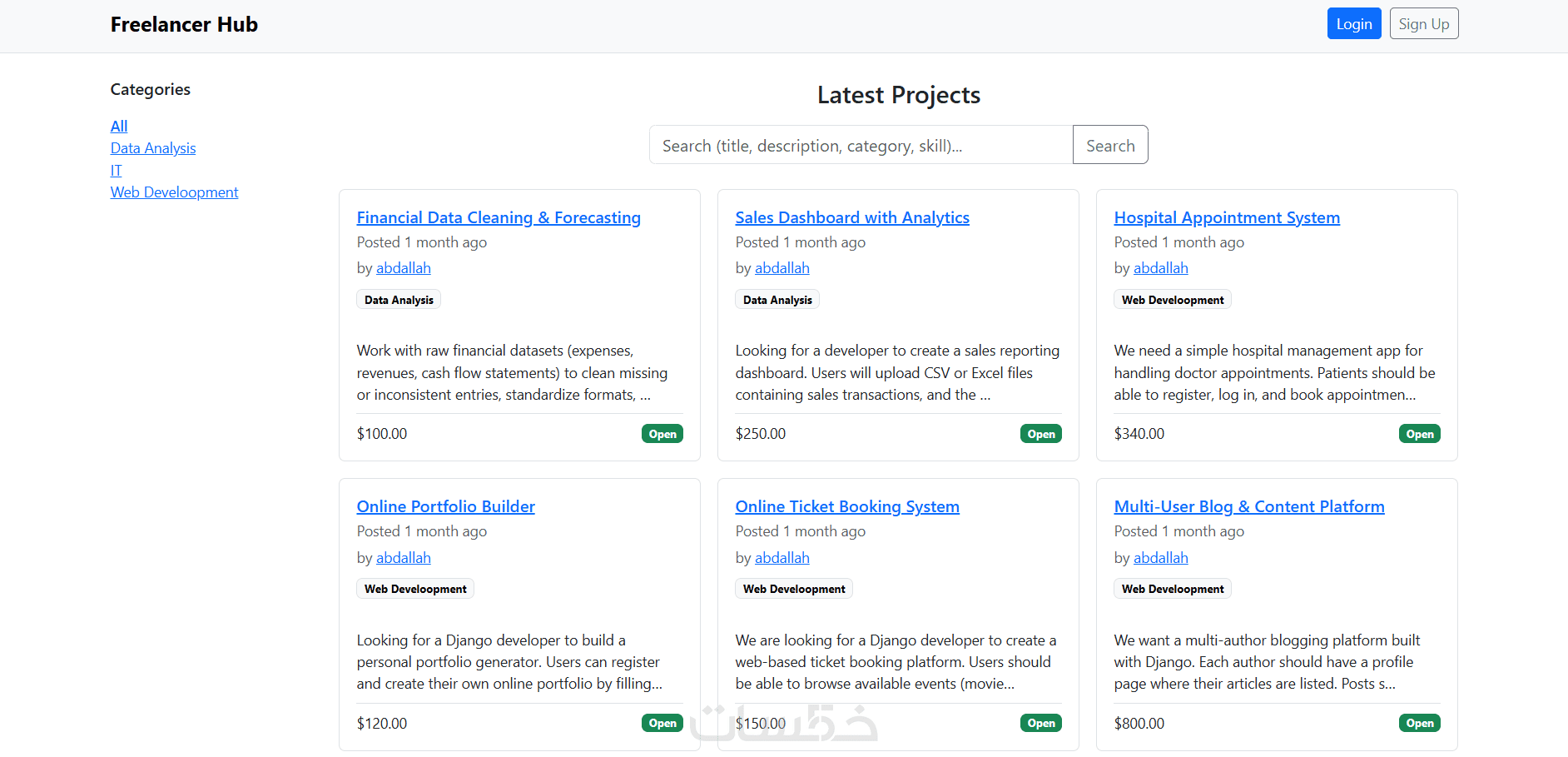
Task: Open the Freelancer Hub home logo
Action: click(184, 25)
